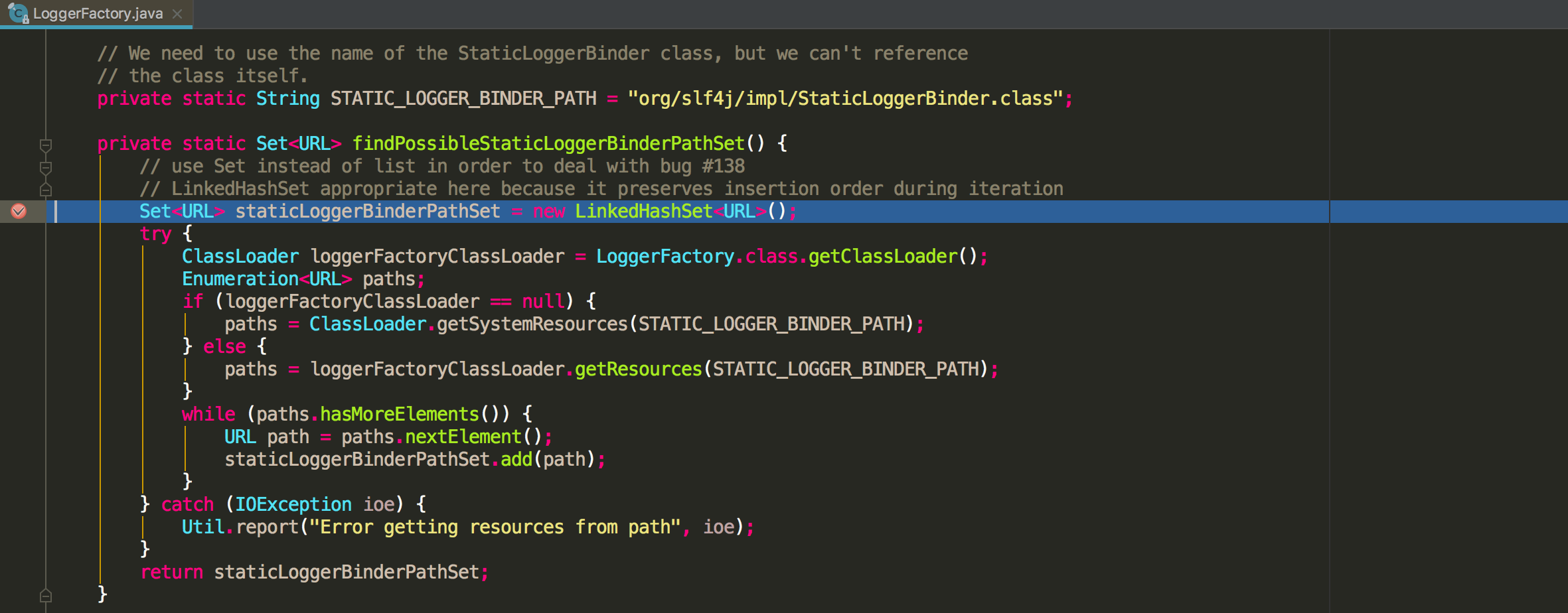Click the gutter beside the return statement to add breakpoint
The image size is (1568, 613).
pyautogui.click(x=19, y=571)
